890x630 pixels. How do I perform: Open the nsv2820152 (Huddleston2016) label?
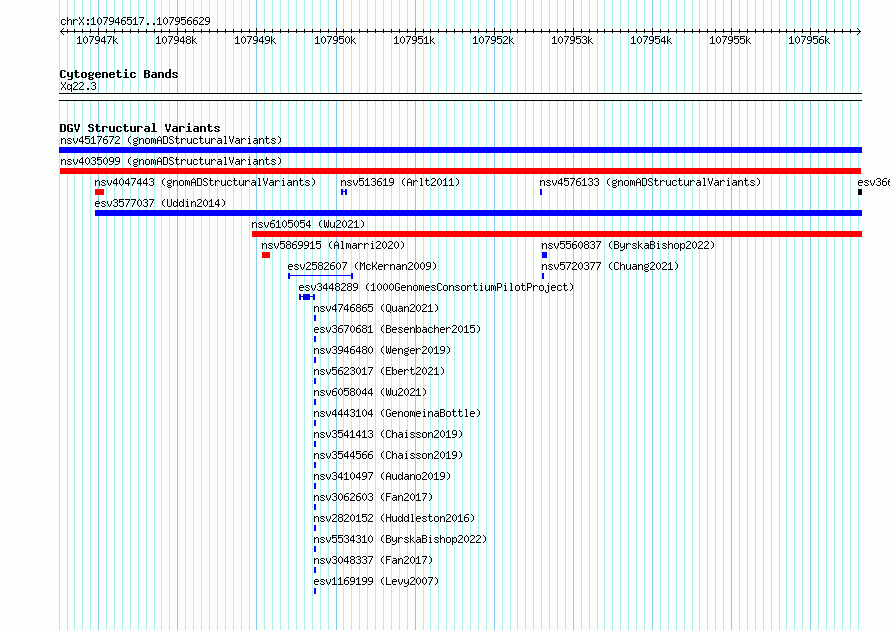[x=394, y=518]
